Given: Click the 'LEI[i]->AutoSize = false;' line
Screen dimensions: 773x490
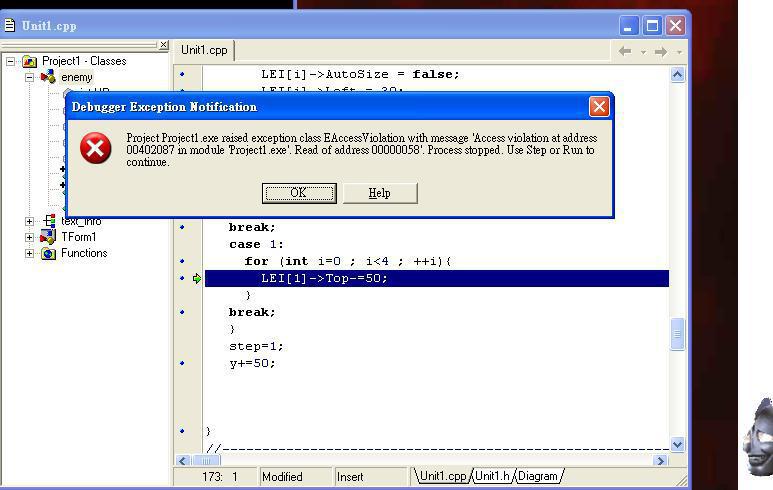Looking at the screenshot, I should [x=360, y=74].
